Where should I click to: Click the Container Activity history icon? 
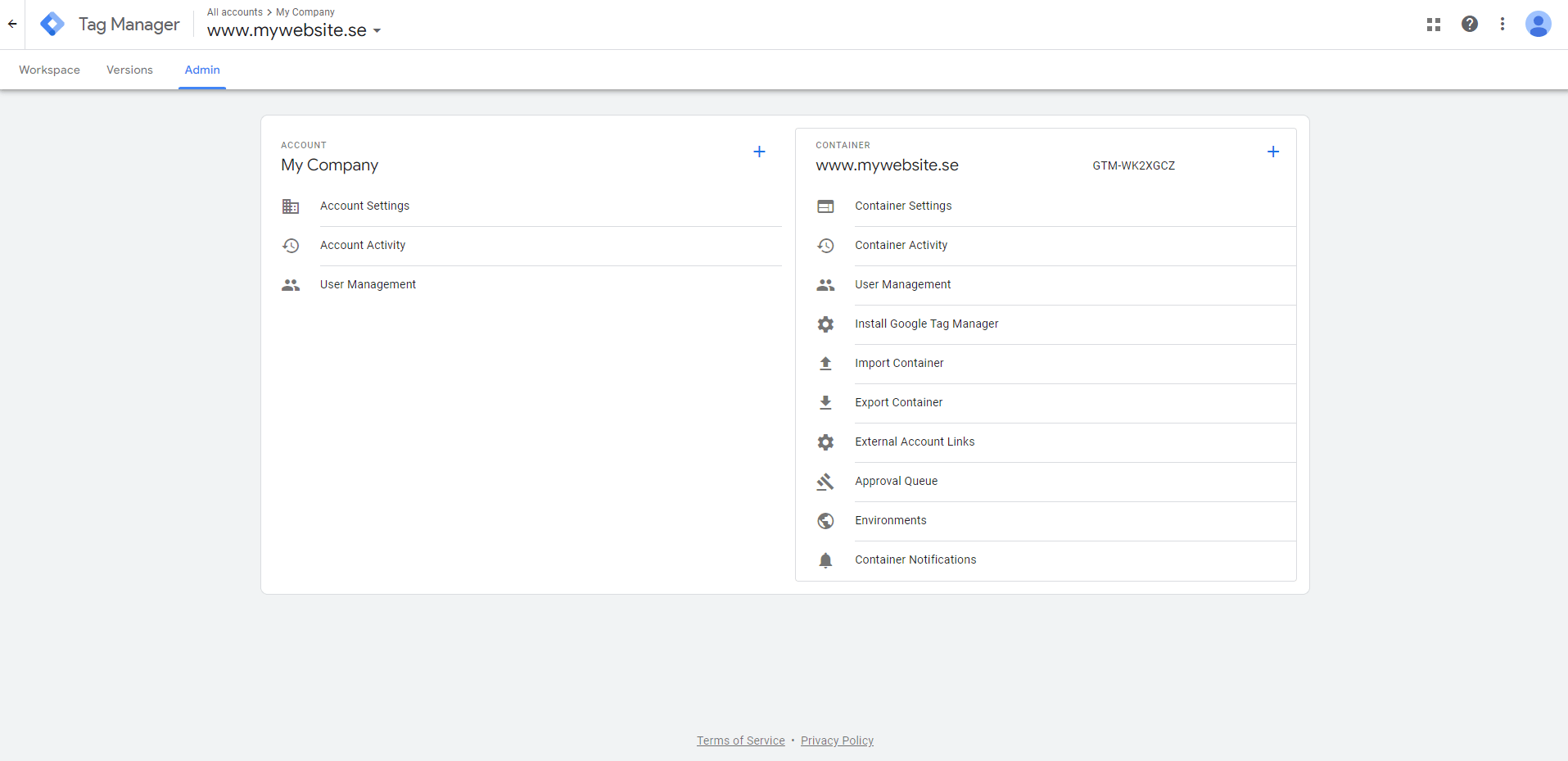pos(825,246)
